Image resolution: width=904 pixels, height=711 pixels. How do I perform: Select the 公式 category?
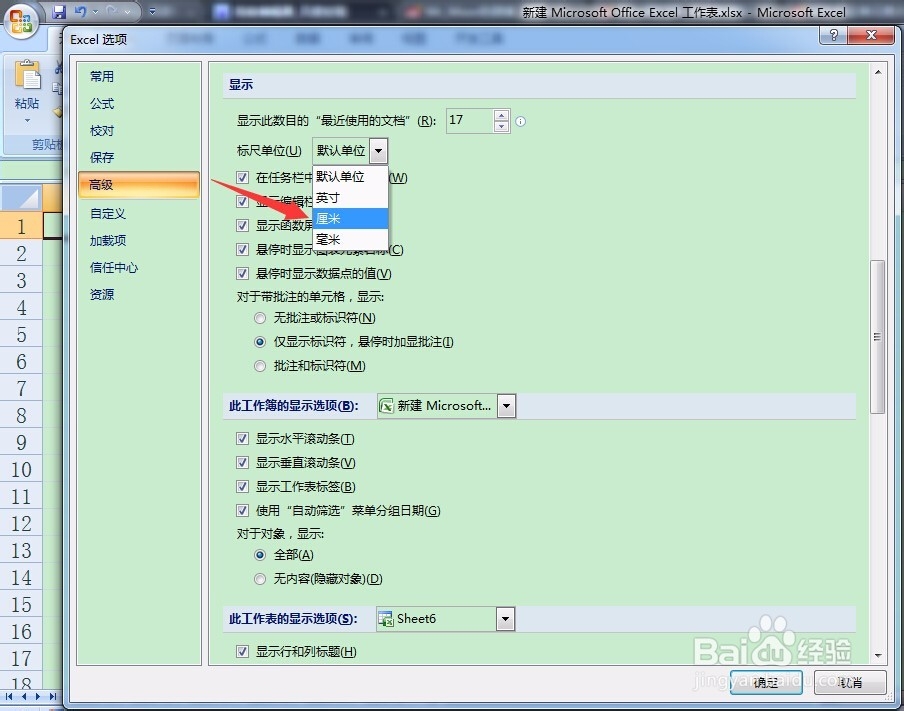(102, 104)
